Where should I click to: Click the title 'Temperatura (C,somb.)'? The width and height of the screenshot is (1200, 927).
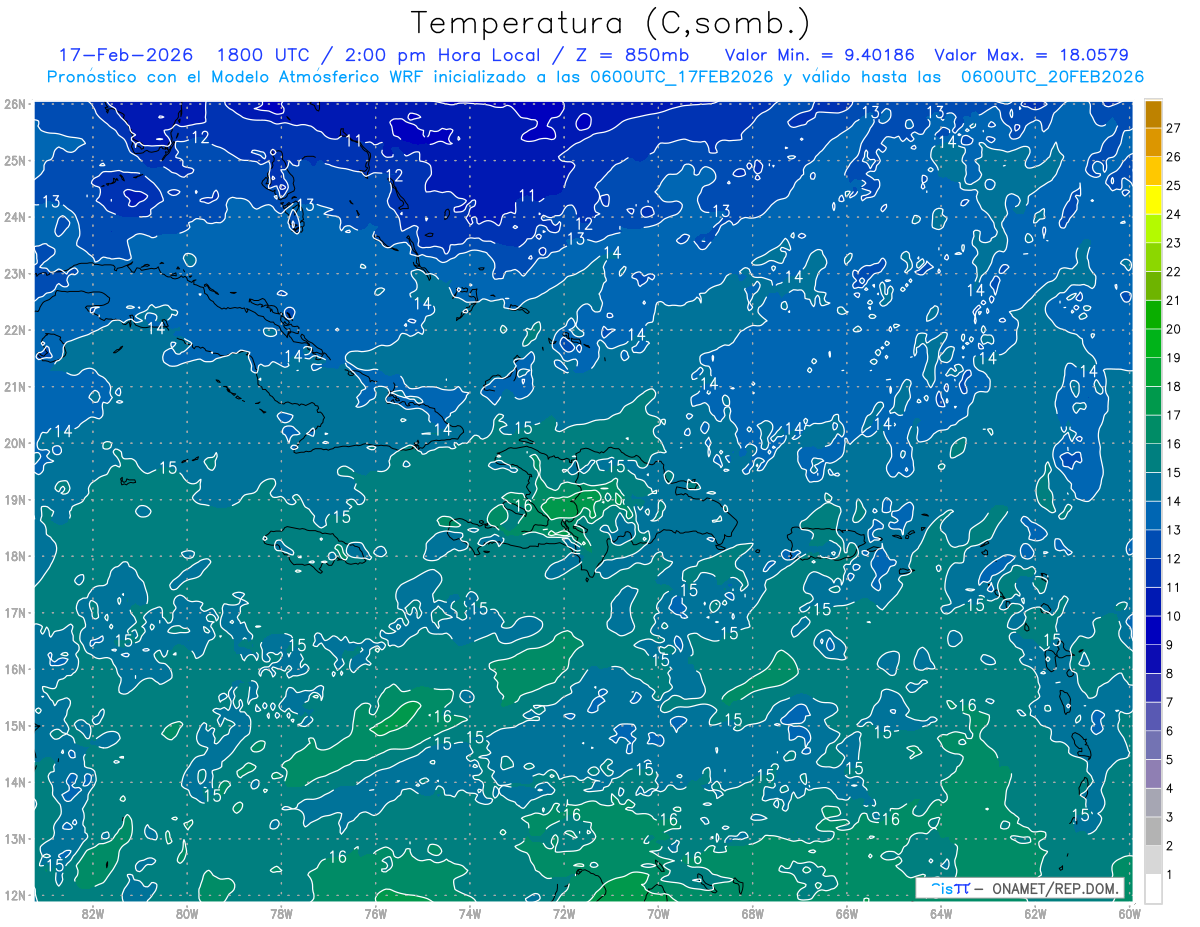pos(611,24)
